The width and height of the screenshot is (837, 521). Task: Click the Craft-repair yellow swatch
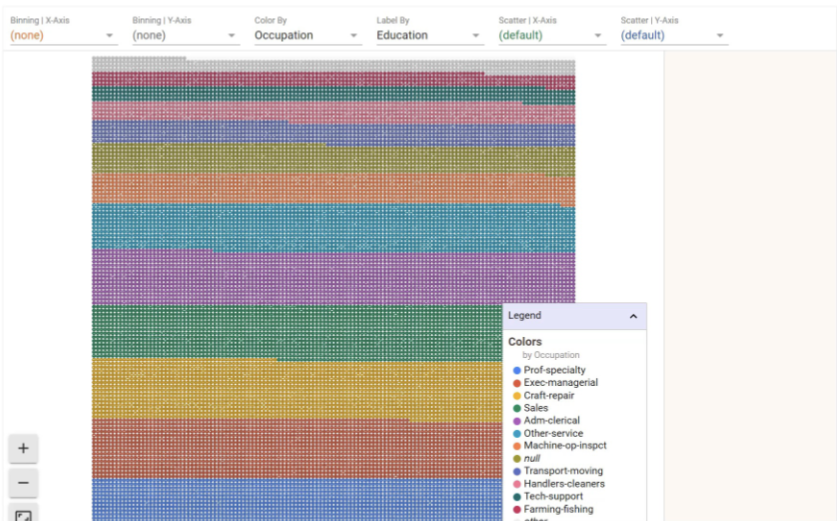coord(517,396)
